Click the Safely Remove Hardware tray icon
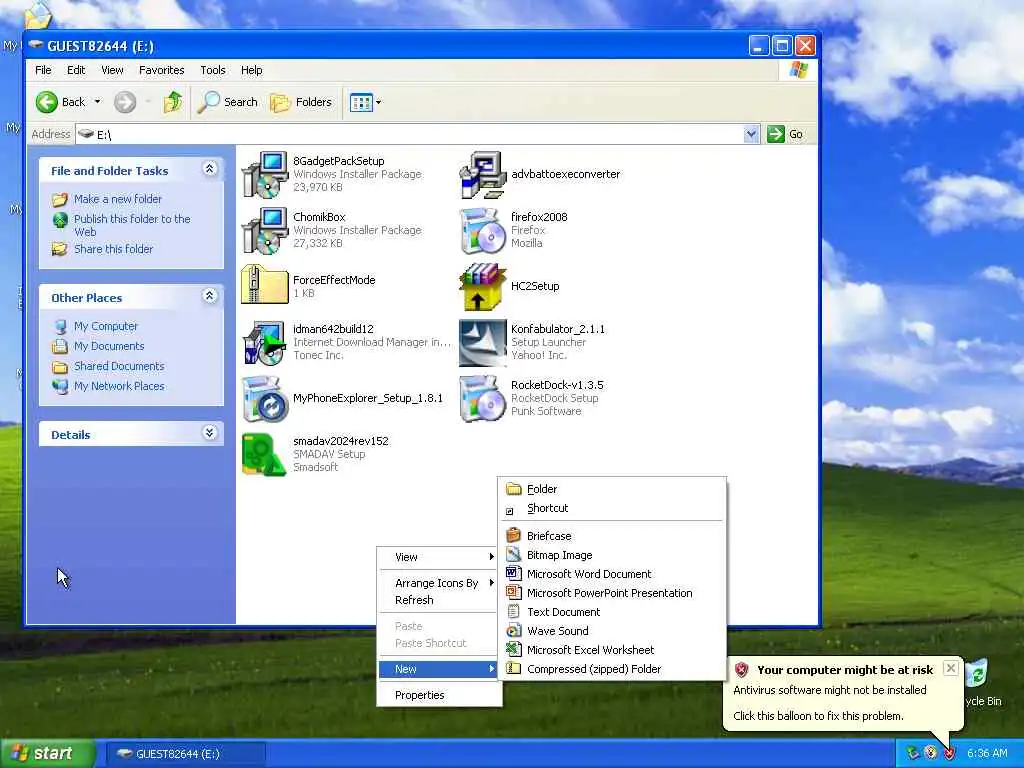 [912, 754]
